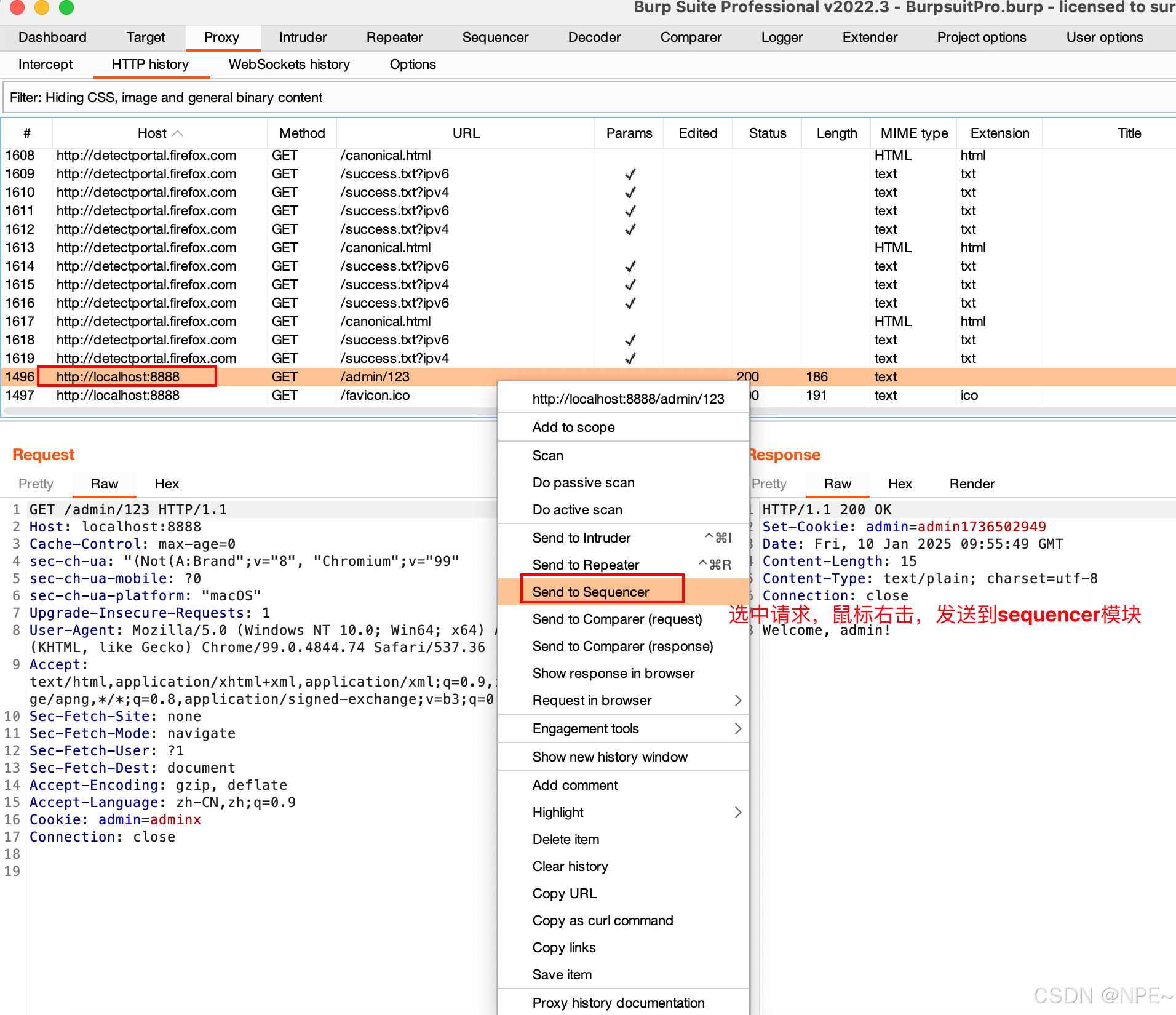
Task: Select history row 1619 success.txt?ipv4
Action: (588, 359)
